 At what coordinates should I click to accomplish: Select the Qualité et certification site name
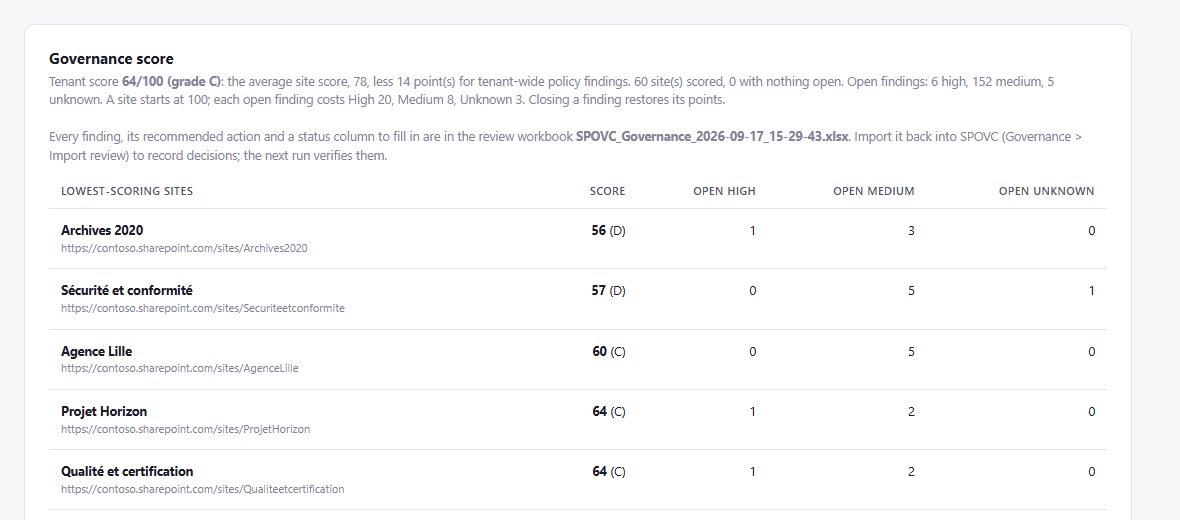tap(127, 472)
